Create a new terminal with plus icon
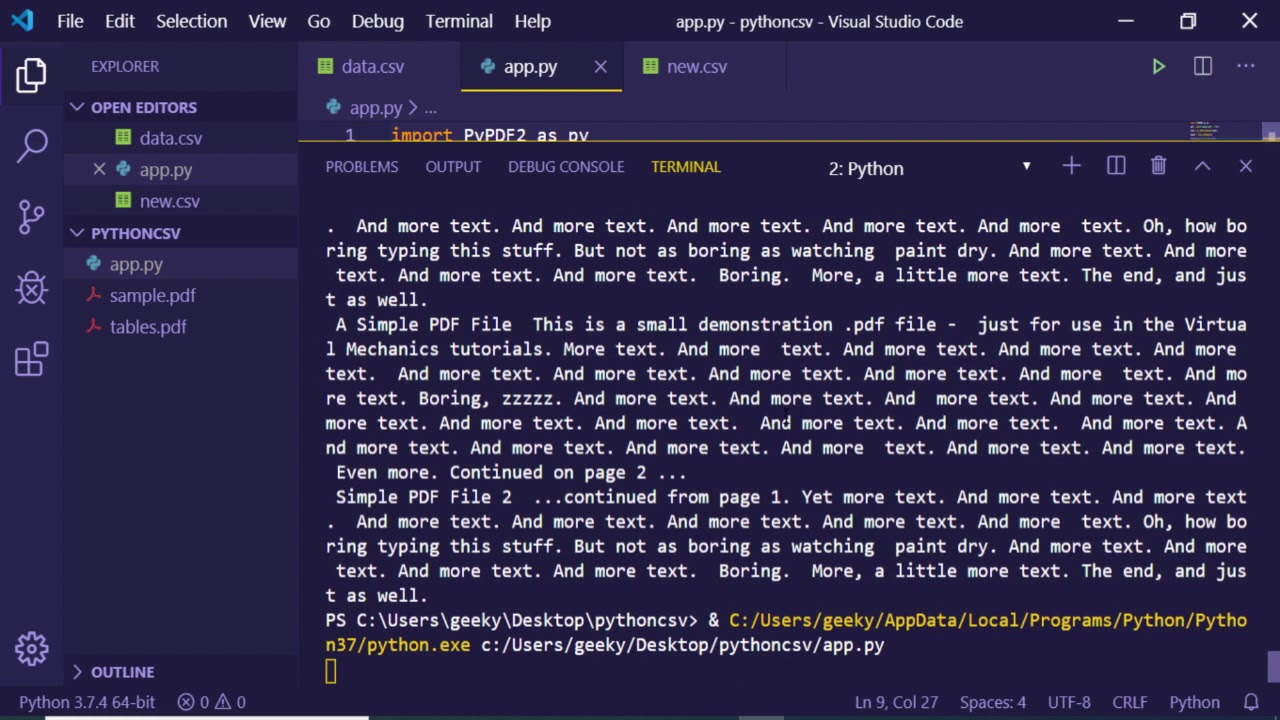This screenshot has width=1280, height=720. coord(1071,167)
